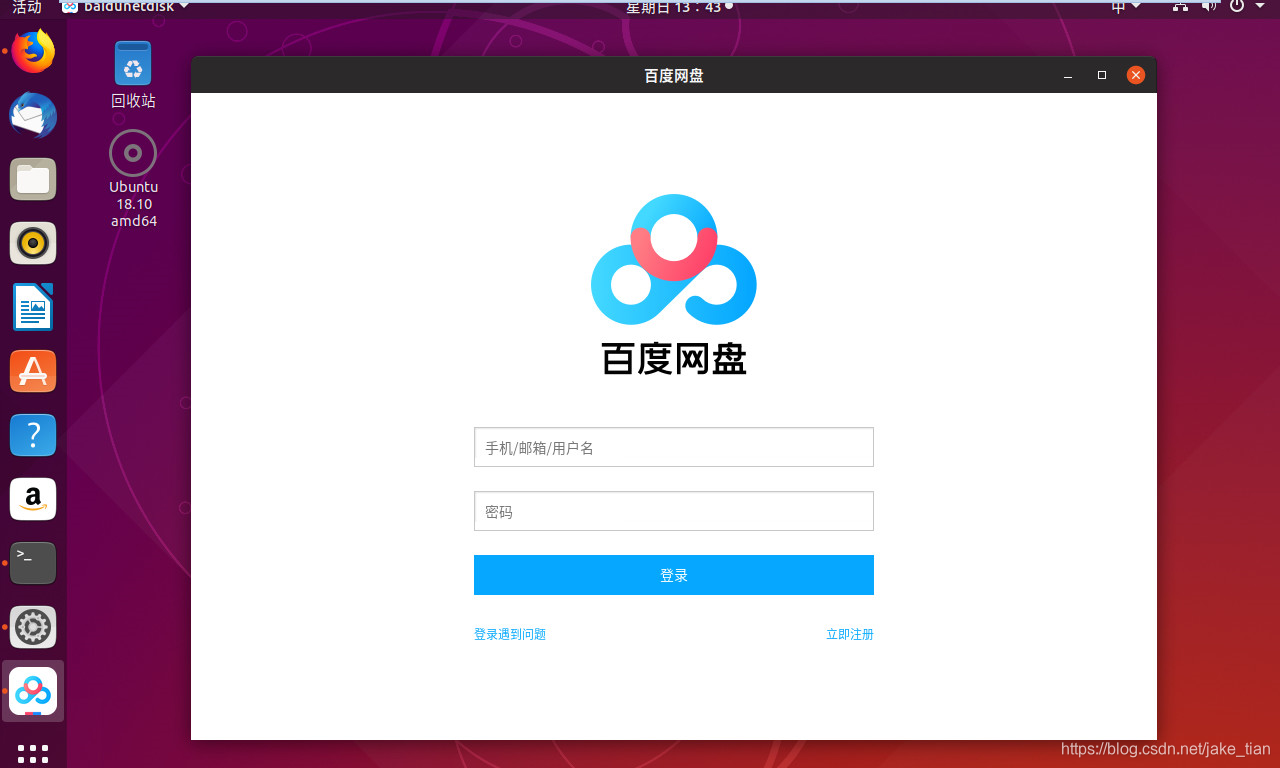
Task: Click the 立即注册 register link
Action: click(850, 634)
